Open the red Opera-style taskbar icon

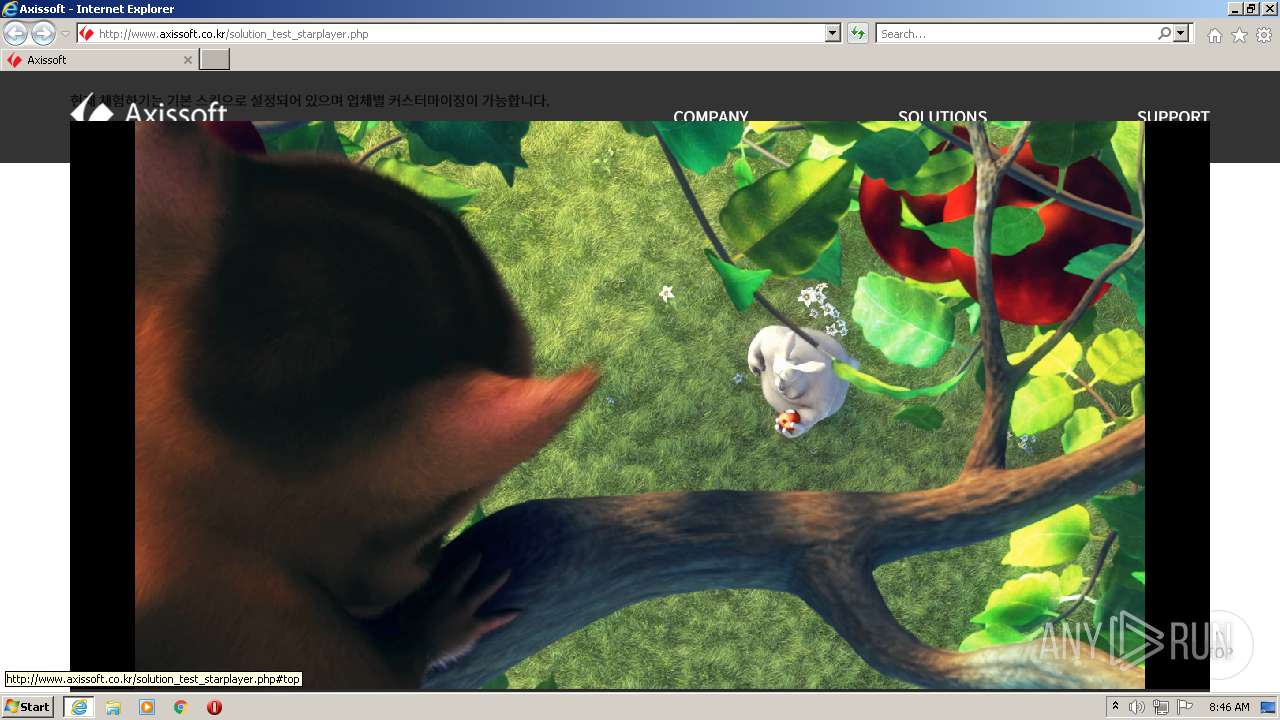pyautogui.click(x=214, y=707)
